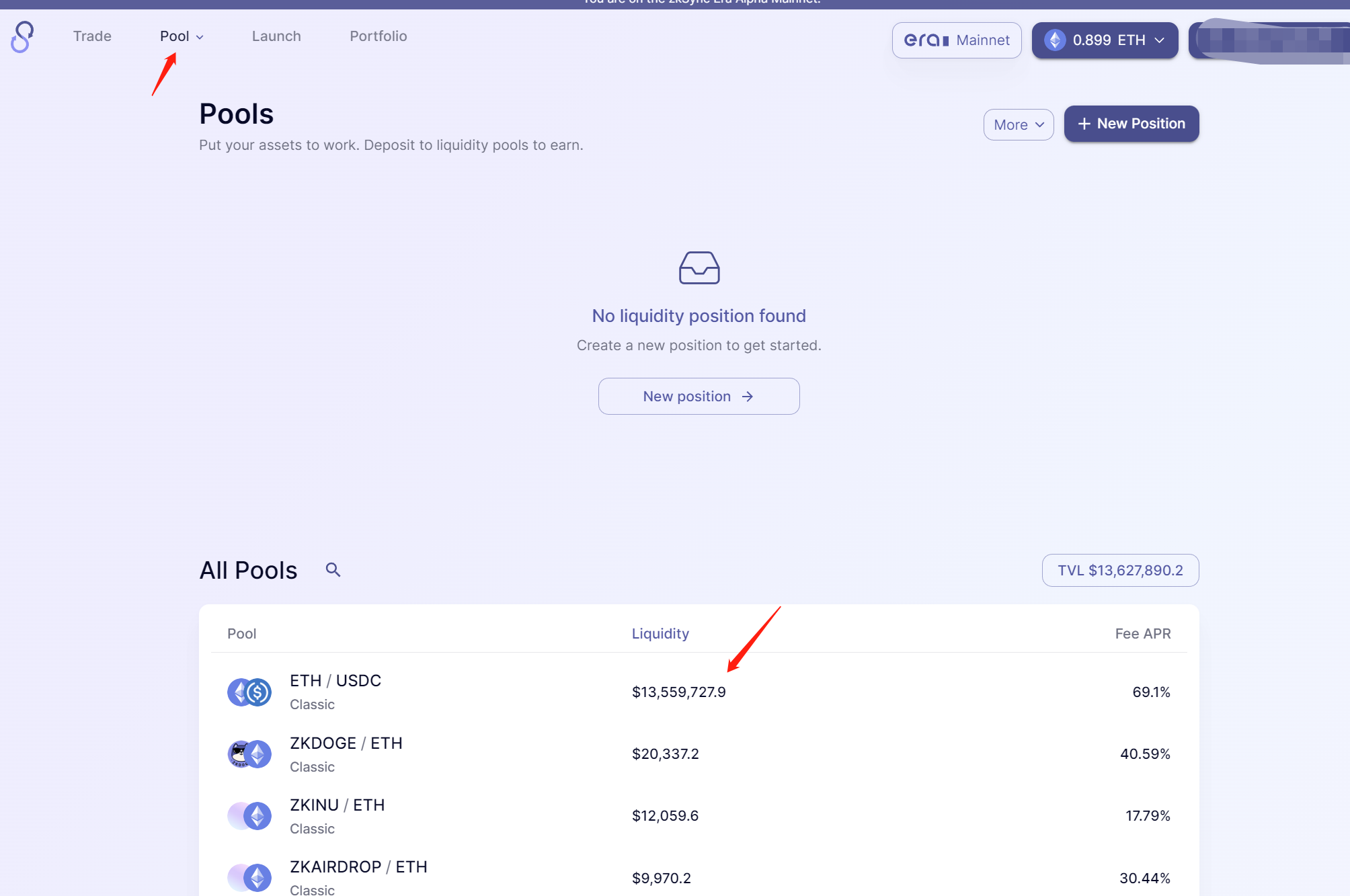Image resolution: width=1350 pixels, height=896 pixels.
Task: Sort by the Pool column header
Action: click(x=241, y=633)
